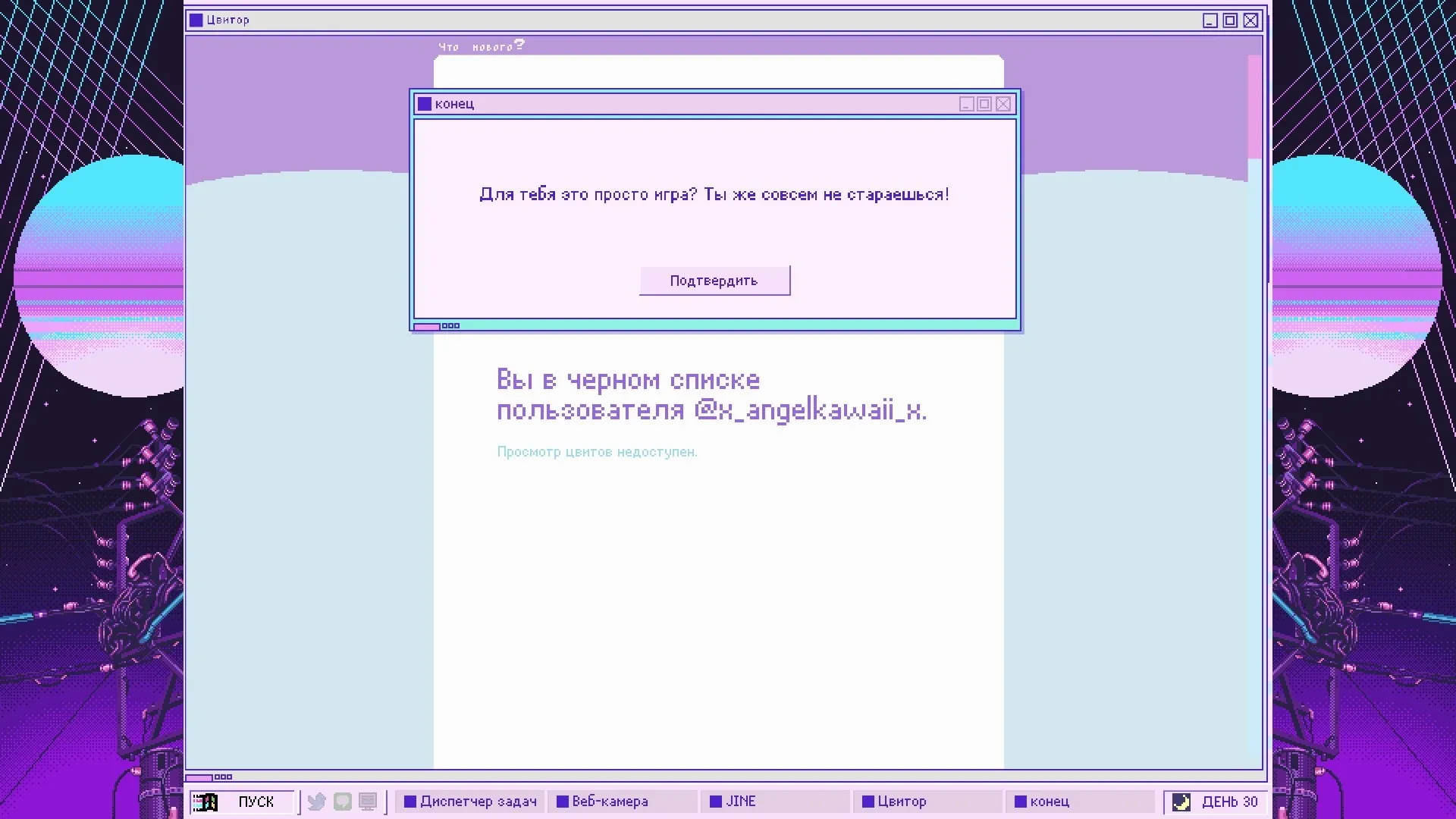Maximize the Цвитор window
Image resolution: width=1456 pixels, height=819 pixels.
[1230, 20]
